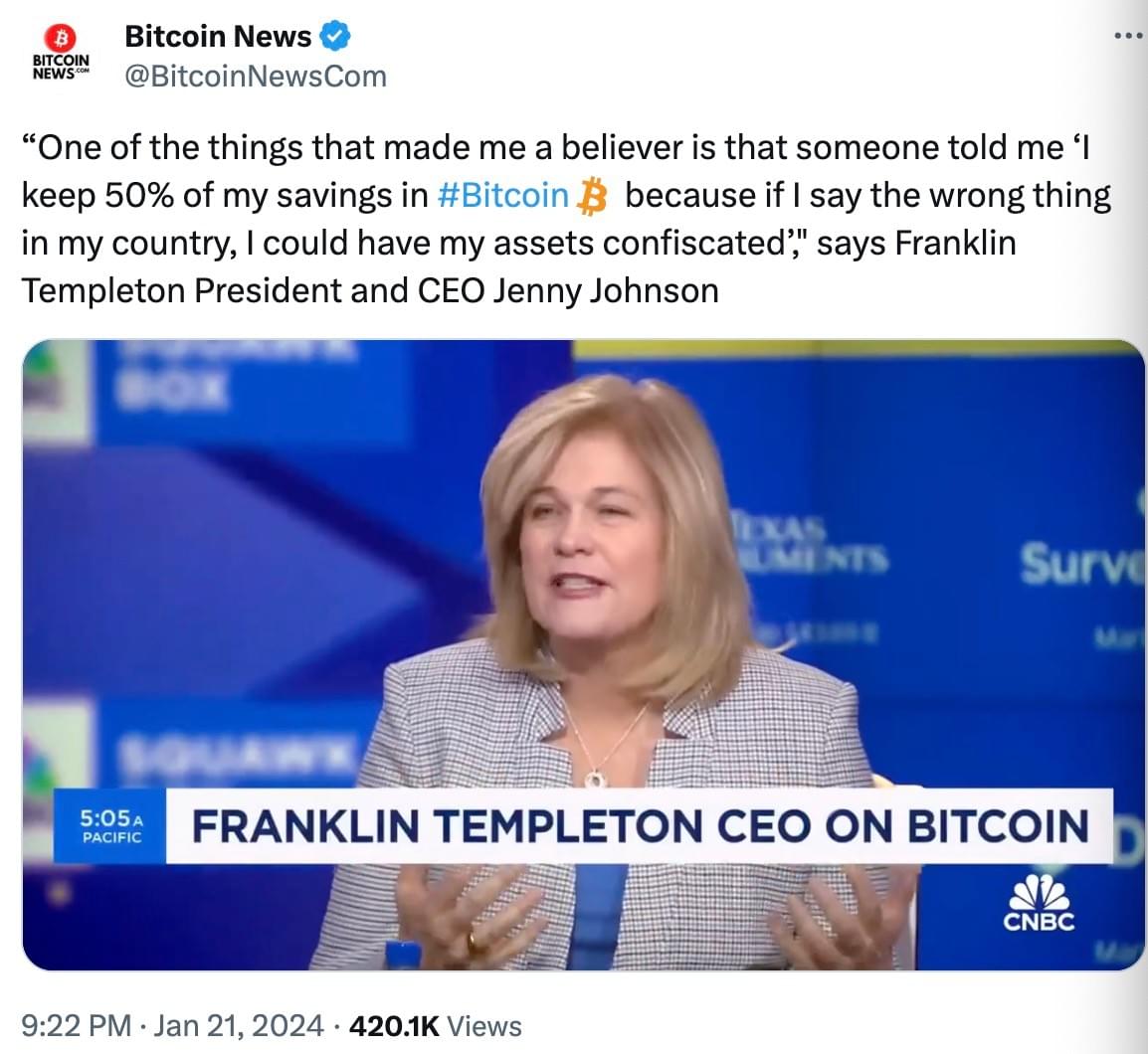The image size is (1148, 1054).
Task: Click the blue verified checkmark badge
Action: point(334,37)
